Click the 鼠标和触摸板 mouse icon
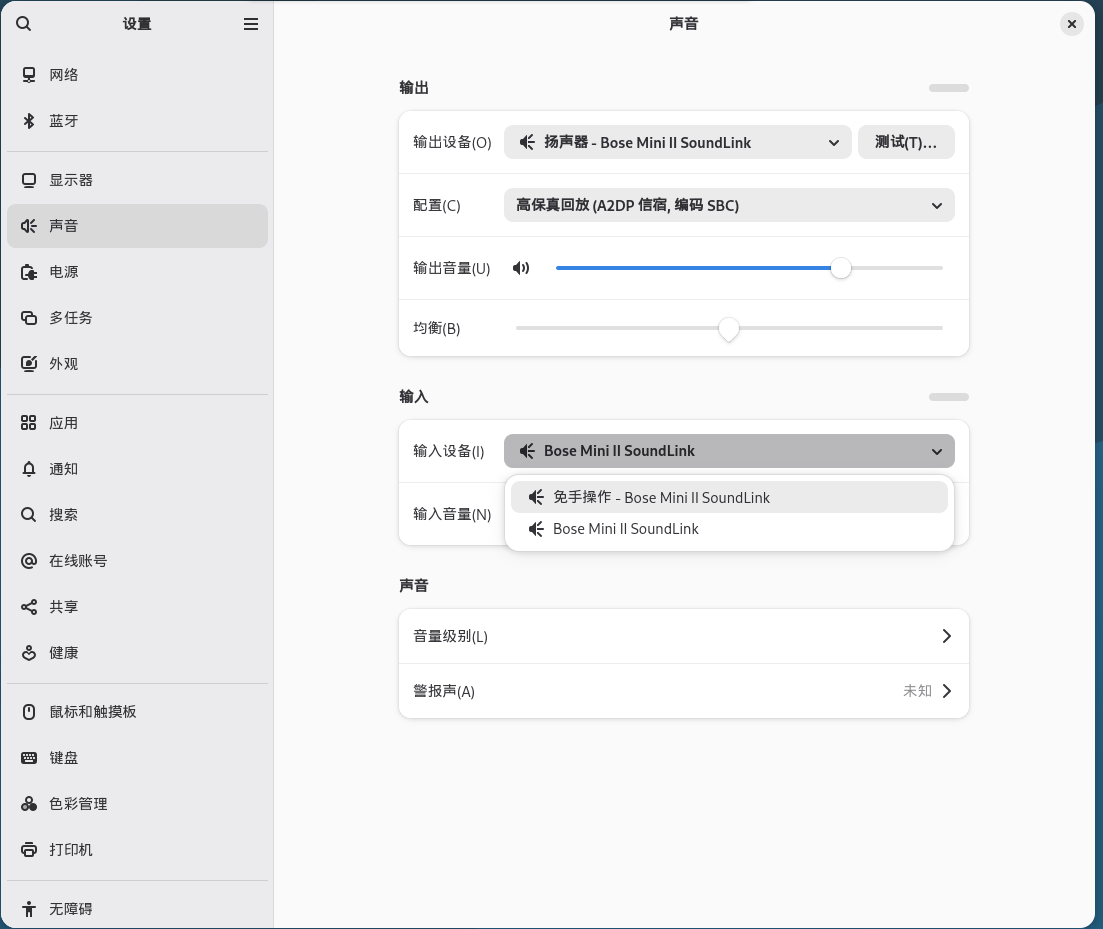 29,712
